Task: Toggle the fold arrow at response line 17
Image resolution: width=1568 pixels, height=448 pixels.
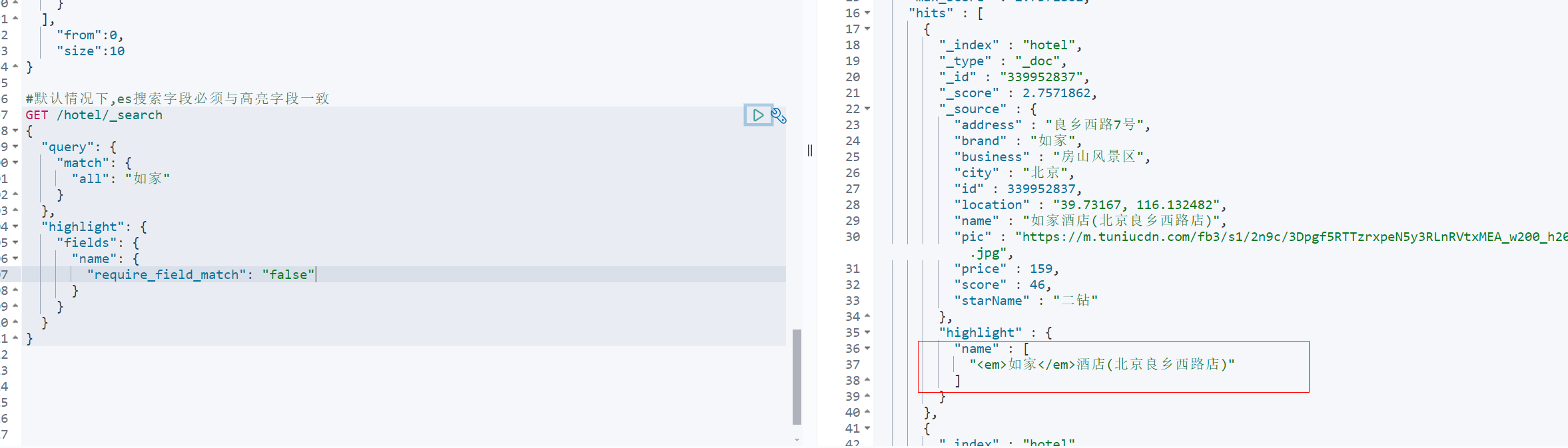Action: (867, 29)
